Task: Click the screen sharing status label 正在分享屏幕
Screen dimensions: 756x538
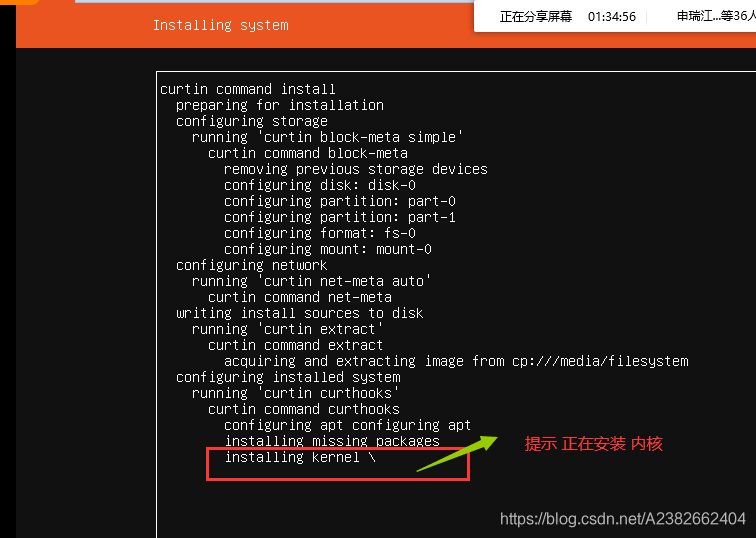Action: tap(536, 17)
